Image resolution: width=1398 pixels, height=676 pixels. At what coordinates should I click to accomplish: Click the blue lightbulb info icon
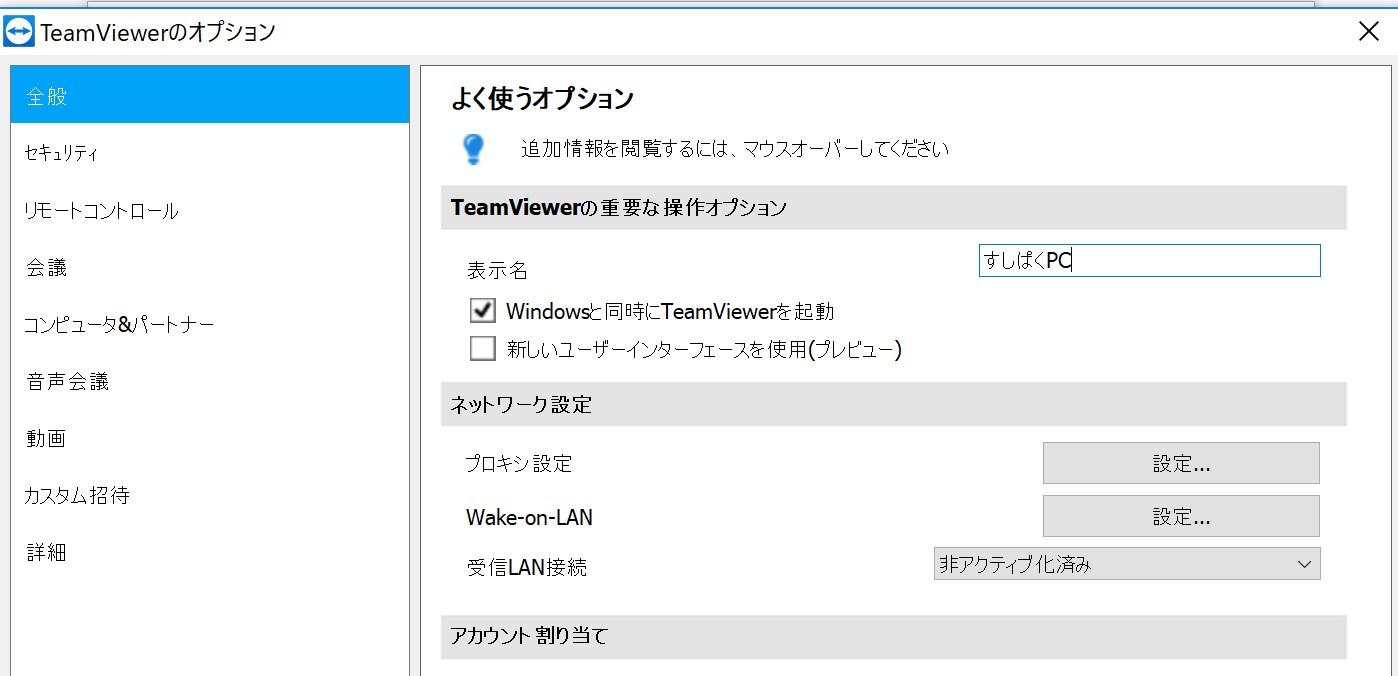[x=473, y=149]
